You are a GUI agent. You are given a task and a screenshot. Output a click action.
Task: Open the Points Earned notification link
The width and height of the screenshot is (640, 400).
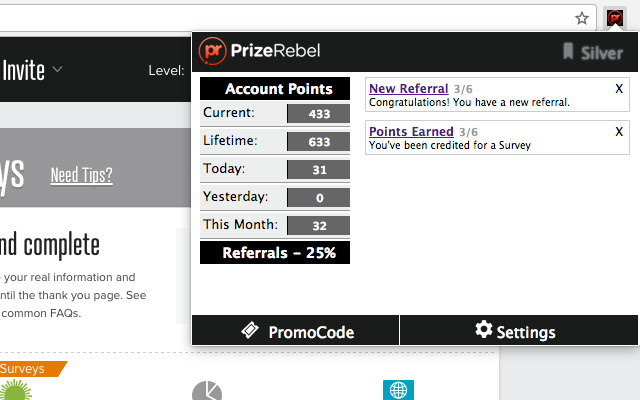tap(411, 132)
